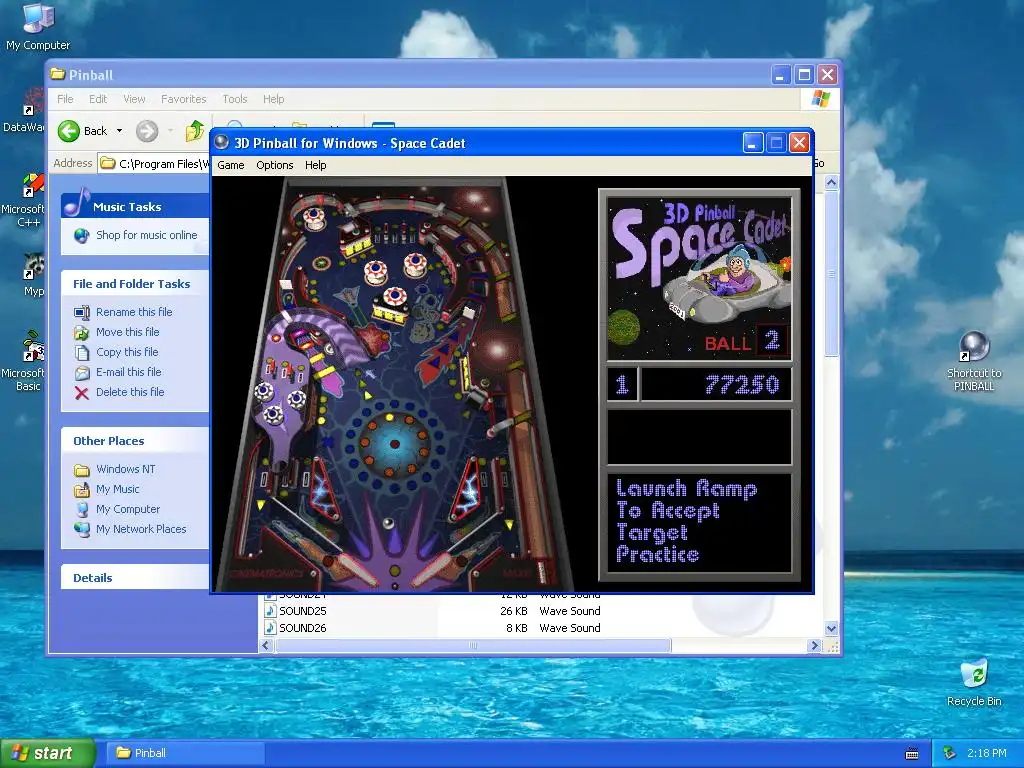Click E-mail this file link
This screenshot has height=768, width=1024.
pos(129,372)
